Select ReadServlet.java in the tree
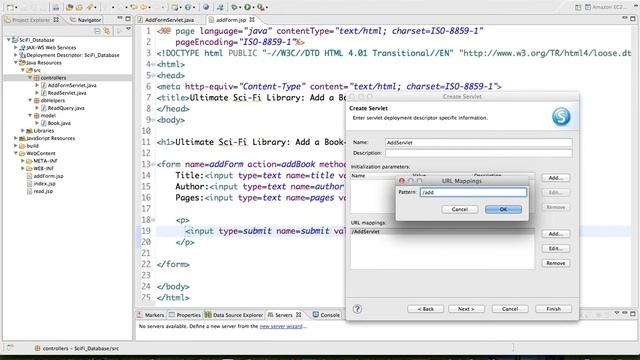 tap(67, 93)
